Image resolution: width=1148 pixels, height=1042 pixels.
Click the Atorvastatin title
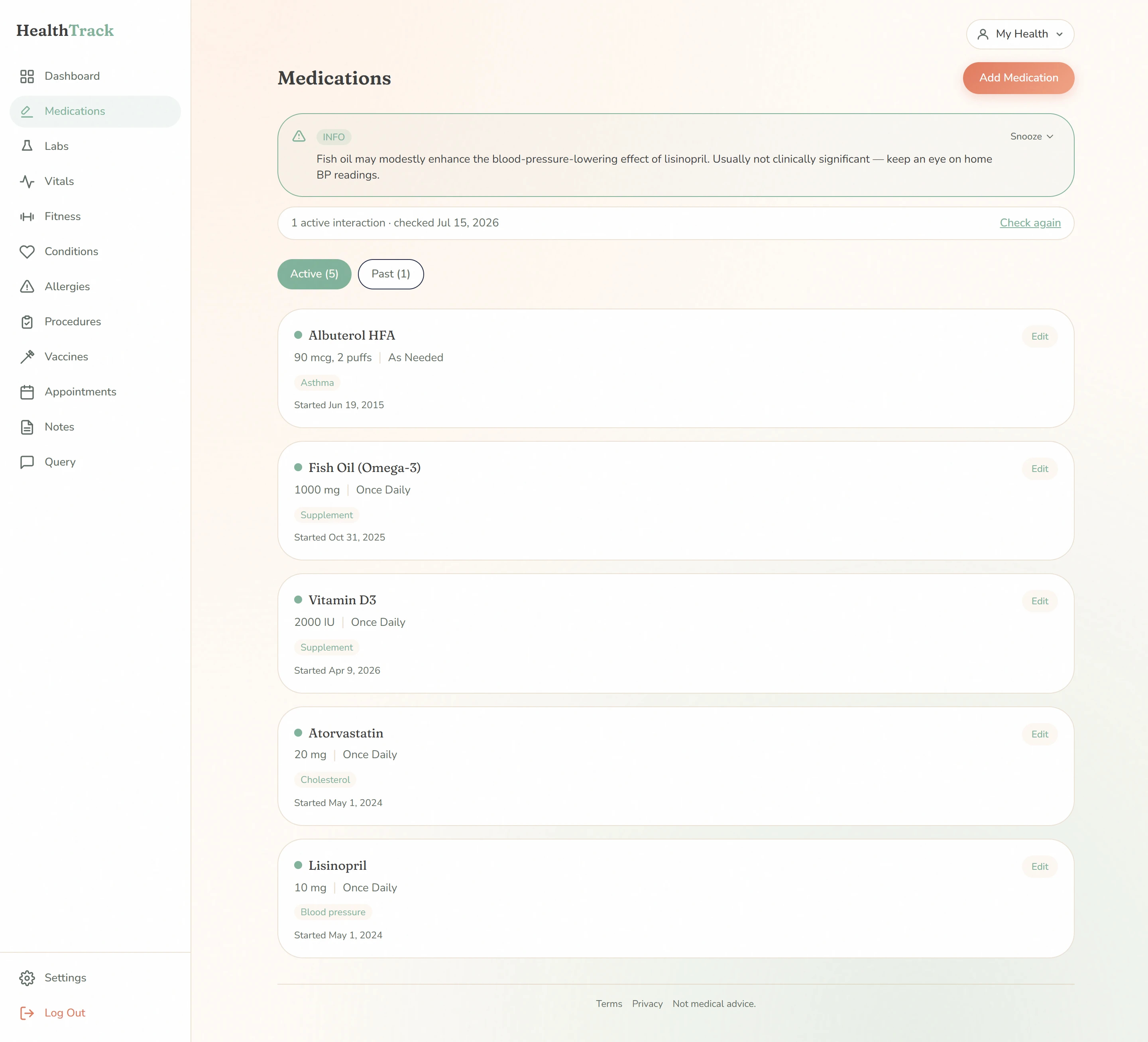pos(346,733)
